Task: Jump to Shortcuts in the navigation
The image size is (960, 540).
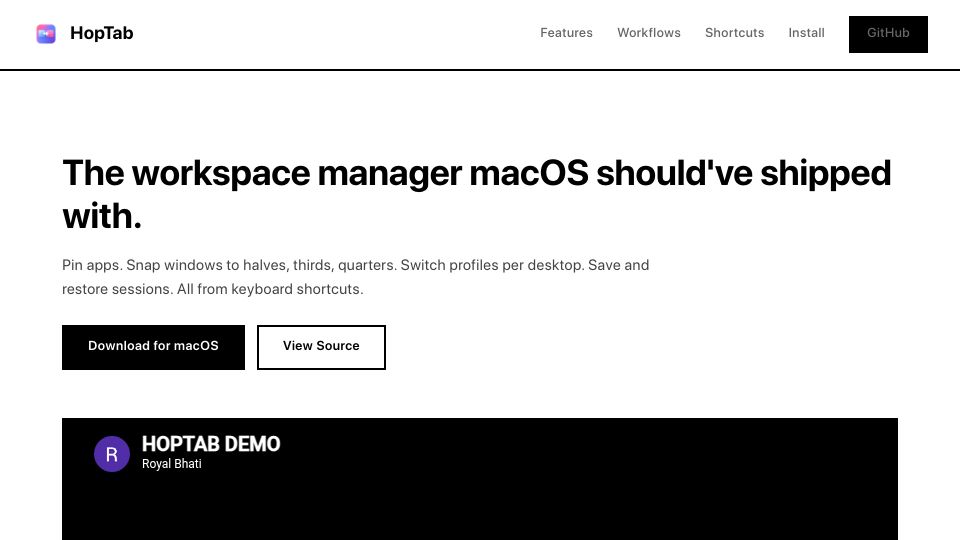Action: [x=735, y=33]
